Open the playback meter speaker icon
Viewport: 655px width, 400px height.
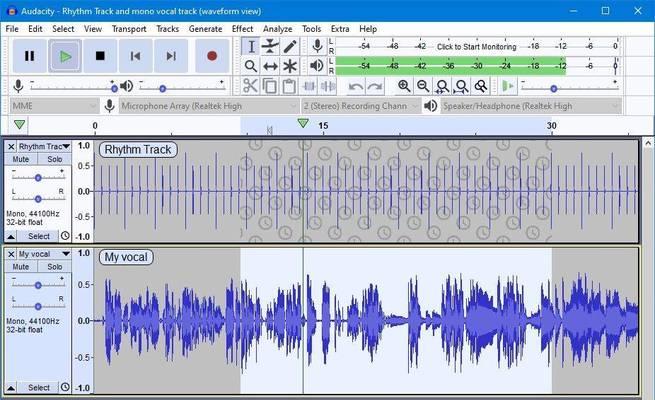tap(317, 66)
